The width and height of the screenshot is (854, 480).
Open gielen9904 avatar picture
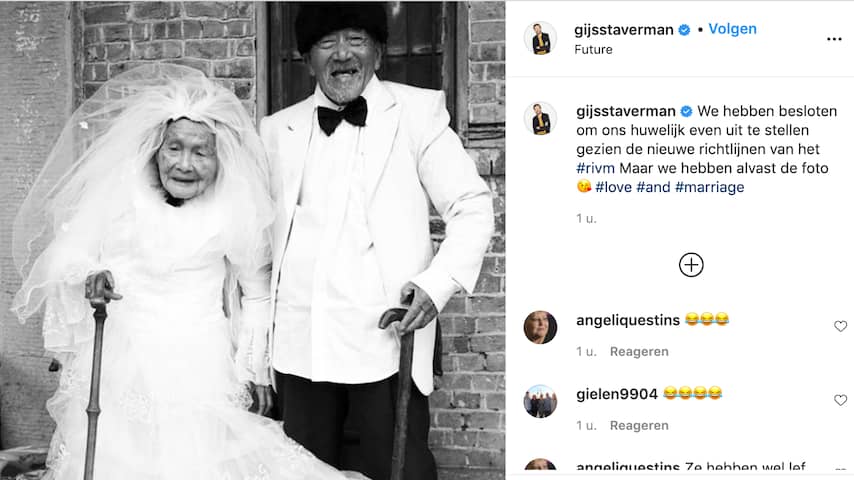pos(540,402)
